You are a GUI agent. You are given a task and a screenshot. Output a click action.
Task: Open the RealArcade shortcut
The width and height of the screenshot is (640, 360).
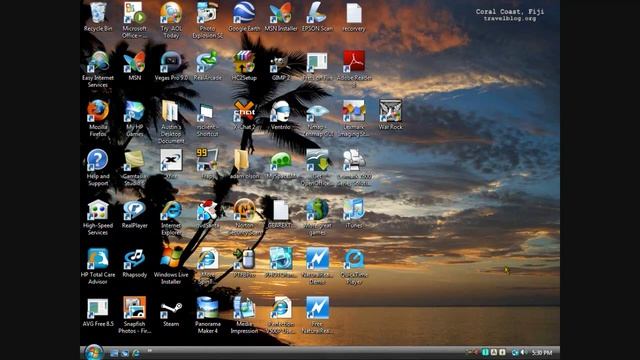point(207,66)
